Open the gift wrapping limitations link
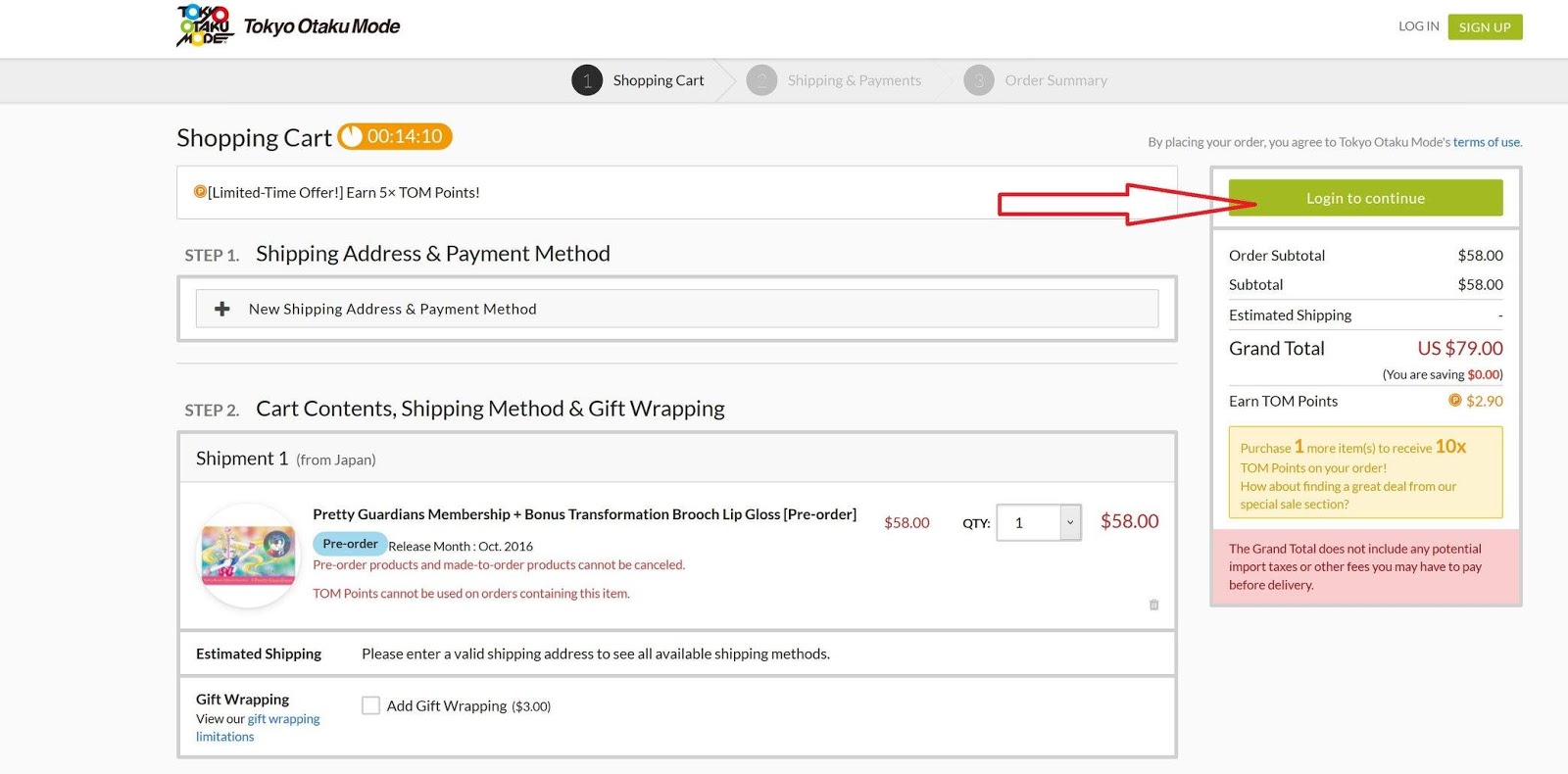This screenshot has height=774, width=1568. tap(258, 728)
